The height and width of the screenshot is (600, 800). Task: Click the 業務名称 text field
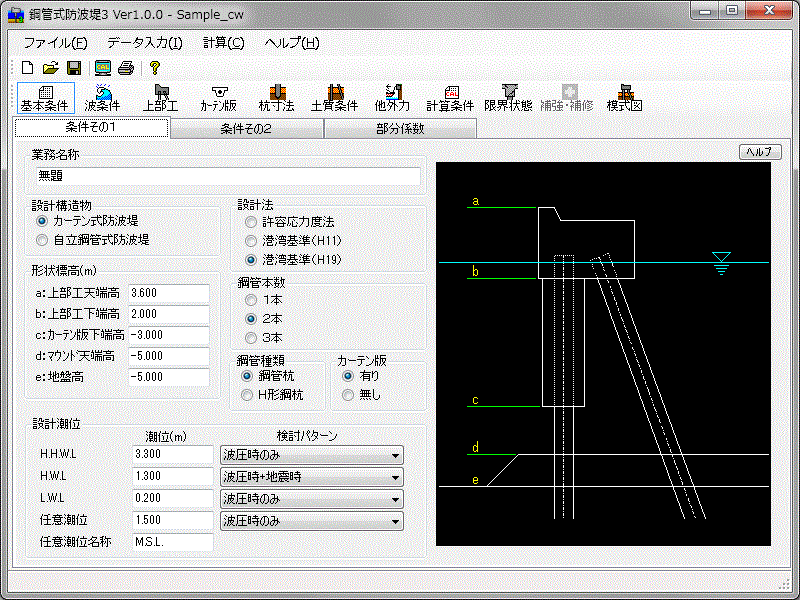[225, 175]
